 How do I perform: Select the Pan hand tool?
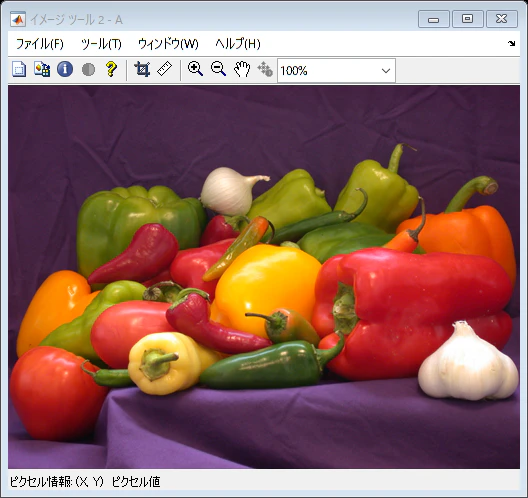(x=242, y=69)
